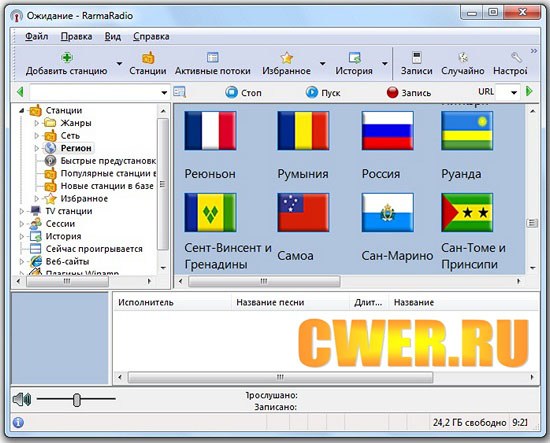Start recording with Запись
This screenshot has height=443, width=550.
click(409, 93)
